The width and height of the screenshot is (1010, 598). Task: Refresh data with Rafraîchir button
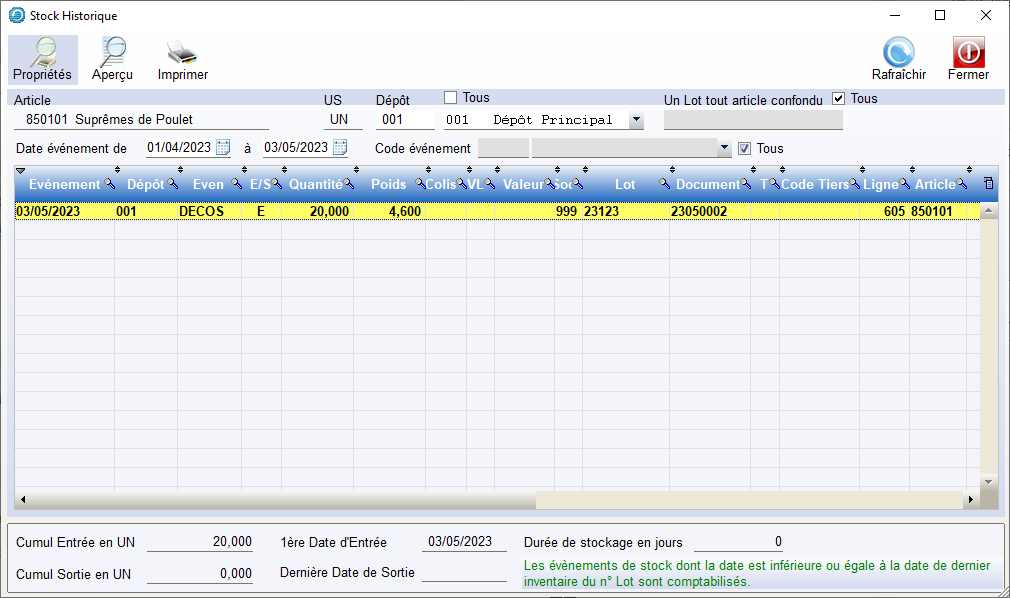pos(898,60)
